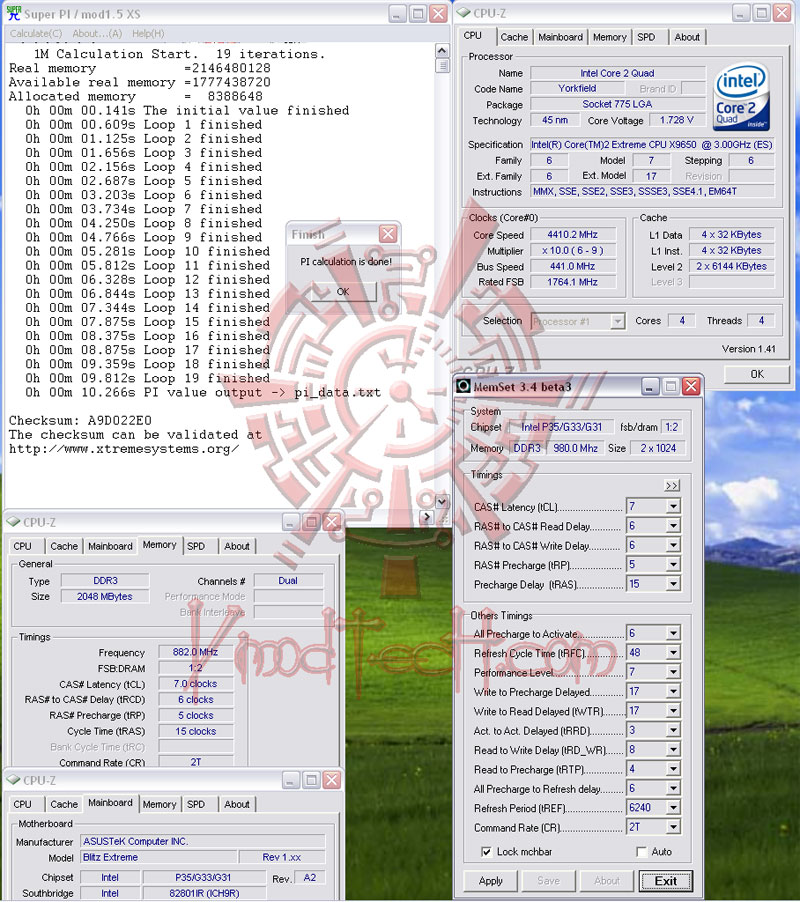Click CPU-Z Mainboard window title icon

tap(13, 780)
